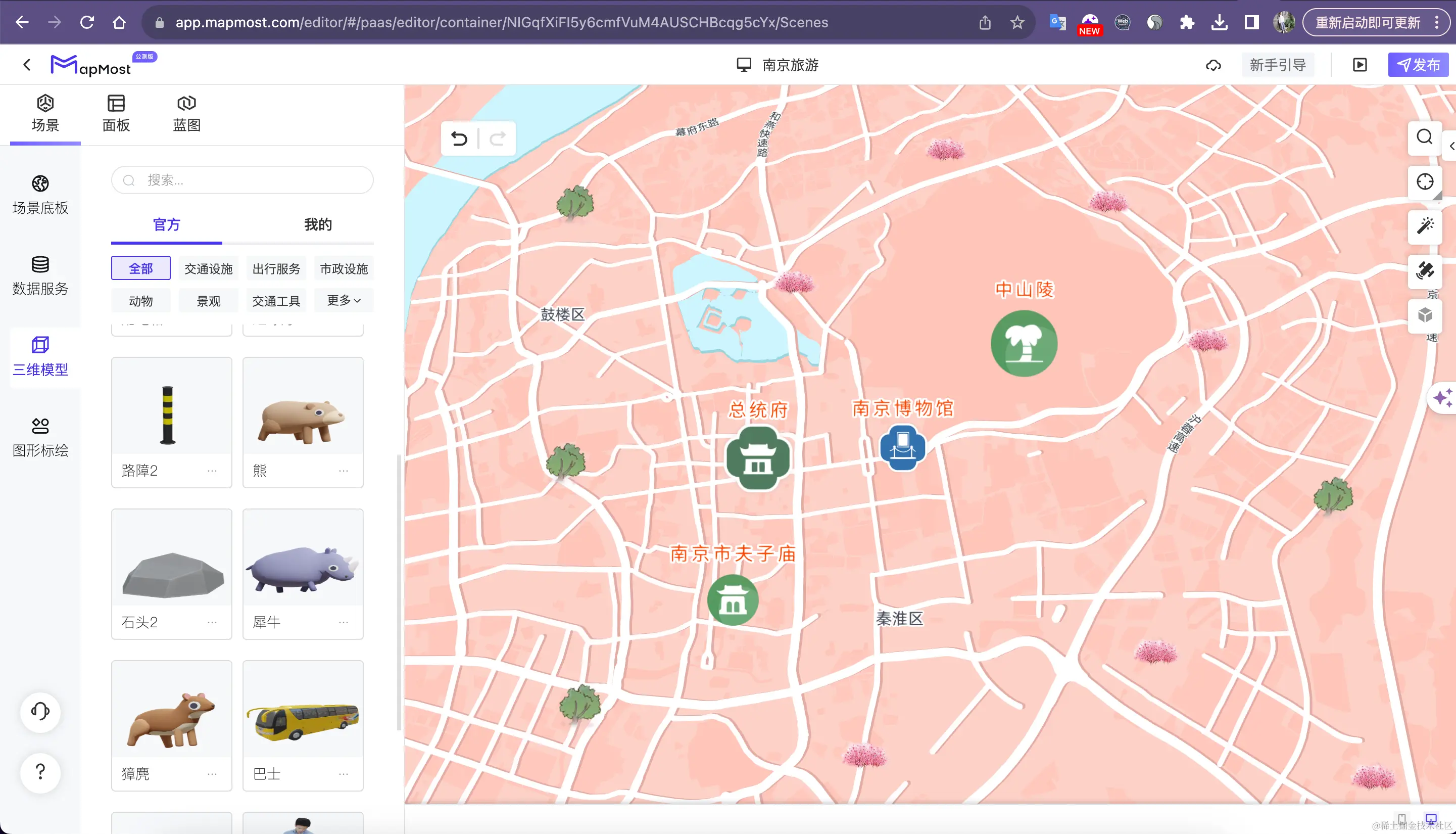This screenshot has width=1456, height=834.
Task: Select the 石头2 model thumbnail
Action: coord(172,559)
